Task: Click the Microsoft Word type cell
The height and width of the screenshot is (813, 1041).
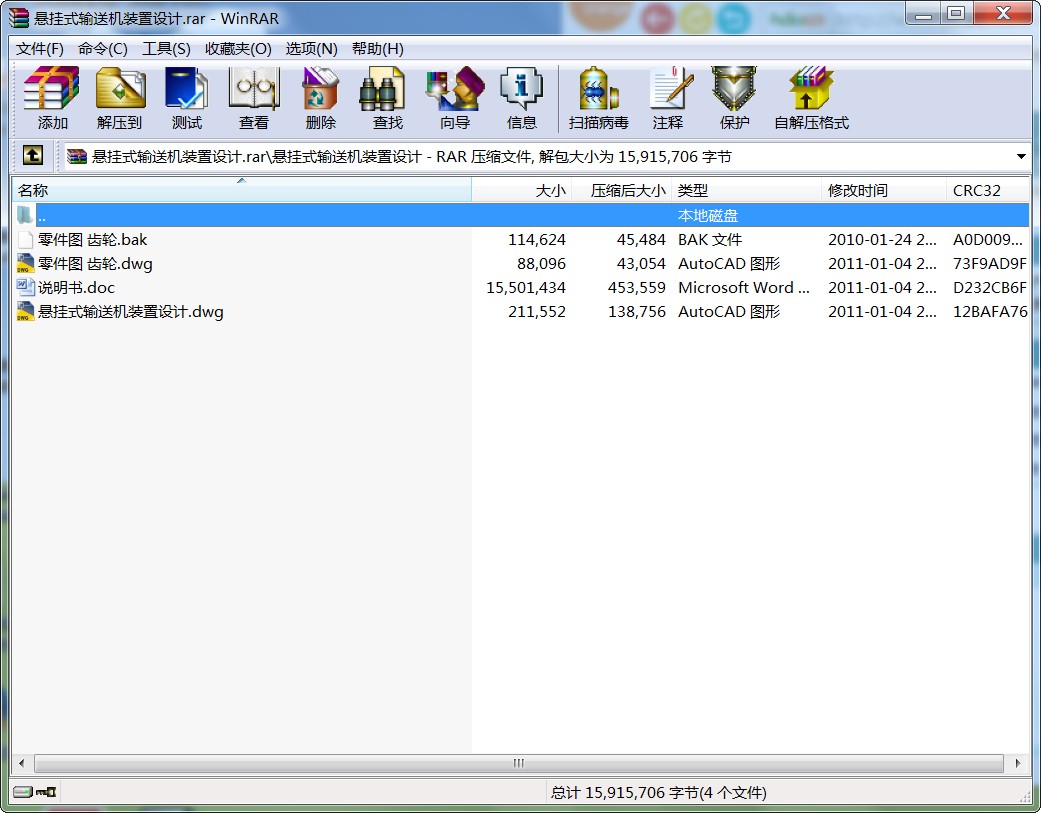Action: (x=744, y=287)
